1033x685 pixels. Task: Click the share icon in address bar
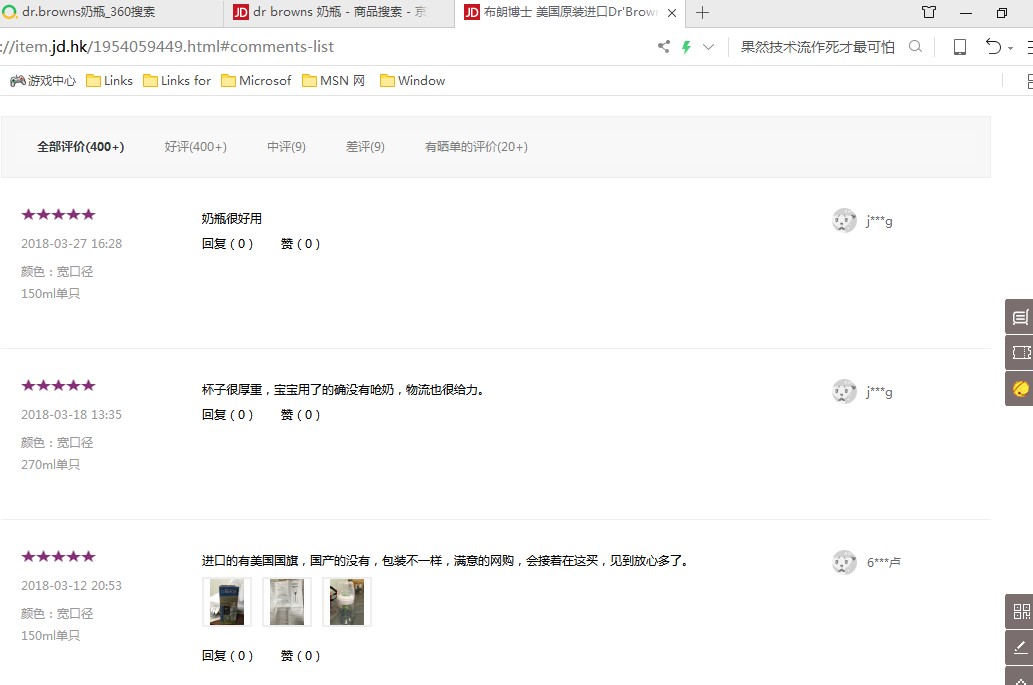664,47
